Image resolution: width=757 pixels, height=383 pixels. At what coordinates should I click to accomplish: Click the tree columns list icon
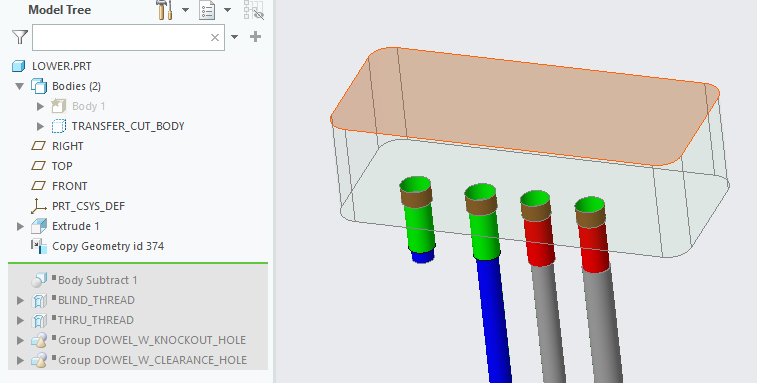207,10
